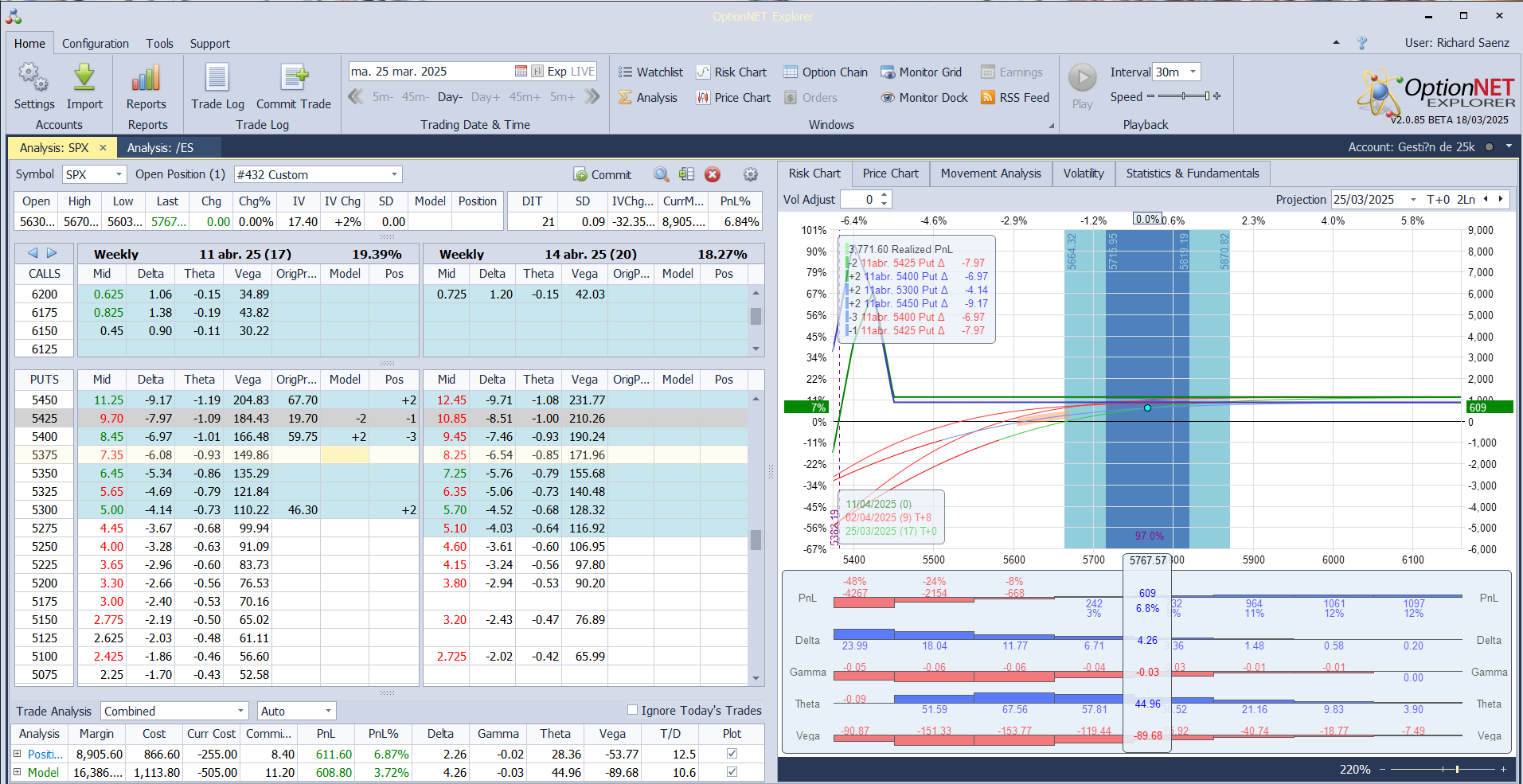Click the 2Ln button
Image resolution: width=1523 pixels, height=784 pixels.
point(1466,200)
